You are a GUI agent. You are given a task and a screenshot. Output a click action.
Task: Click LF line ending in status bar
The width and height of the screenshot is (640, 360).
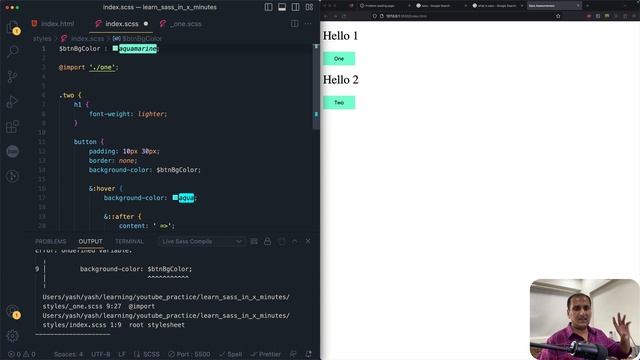click(122, 354)
